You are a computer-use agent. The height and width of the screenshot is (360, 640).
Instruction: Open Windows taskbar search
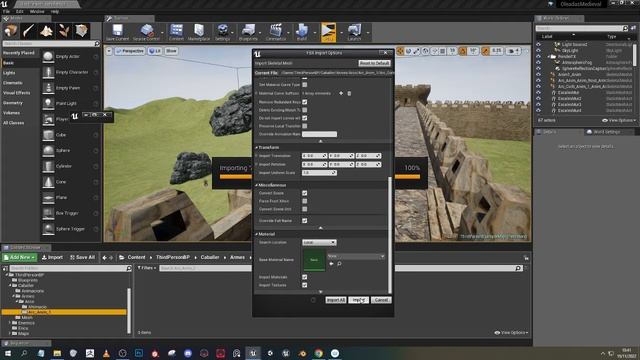(x=24, y=353)
